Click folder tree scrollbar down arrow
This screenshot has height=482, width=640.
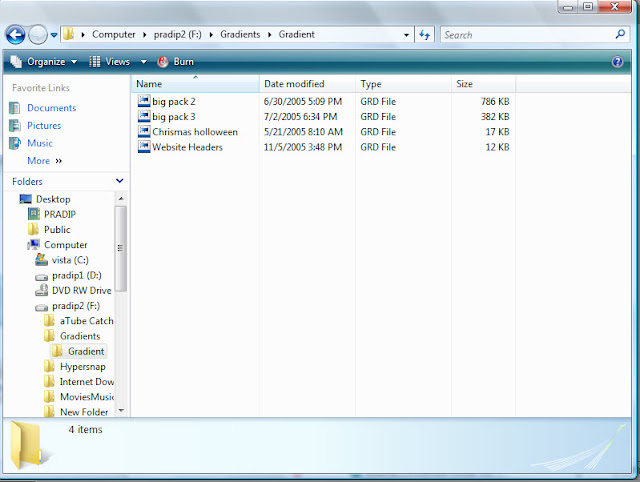tap(121, 411)
